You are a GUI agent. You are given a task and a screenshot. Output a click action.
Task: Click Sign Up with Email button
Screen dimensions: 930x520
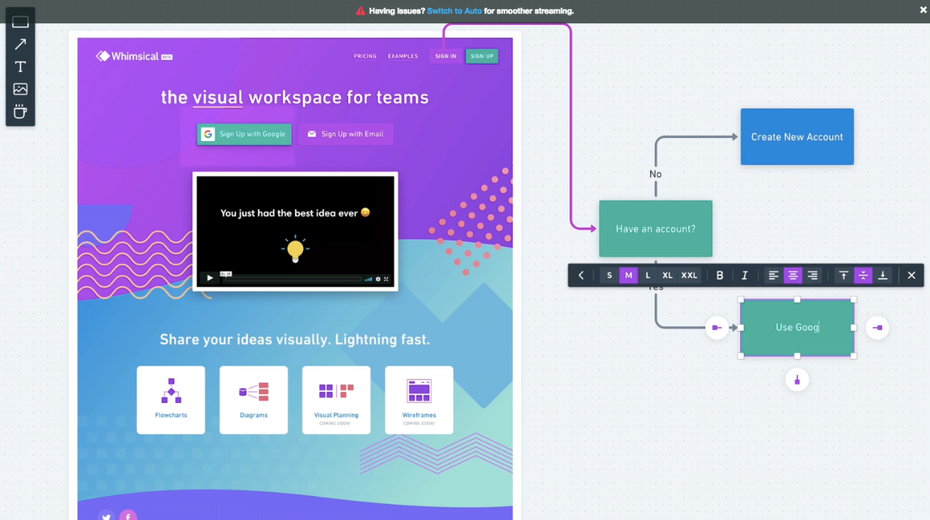click(345, 134)
